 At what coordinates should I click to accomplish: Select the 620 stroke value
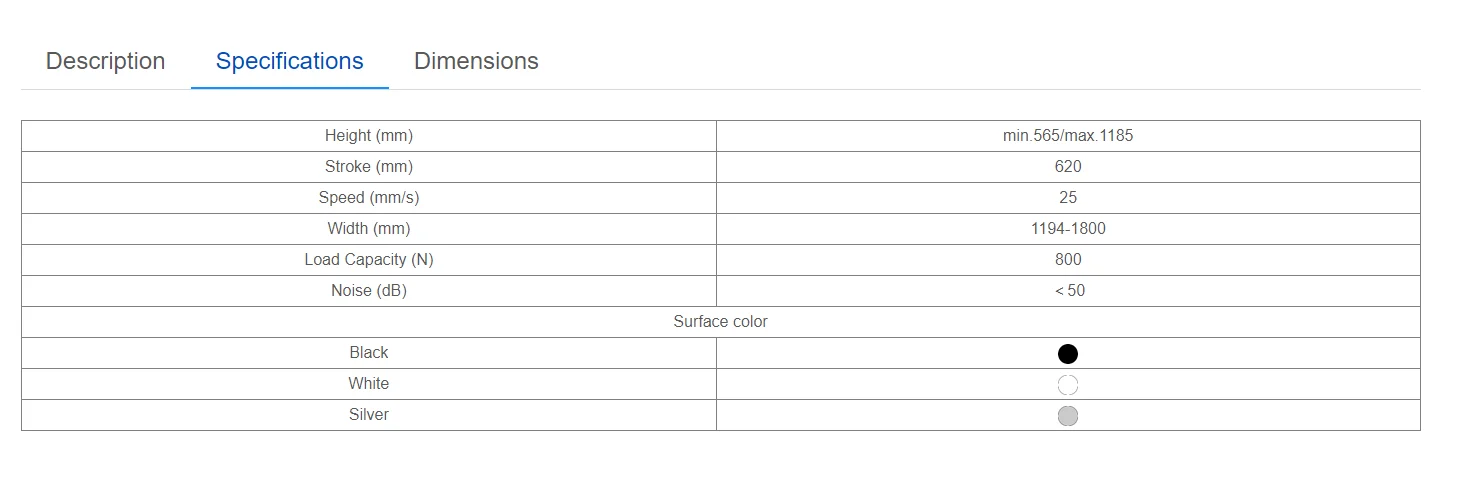click(1068, 166)
